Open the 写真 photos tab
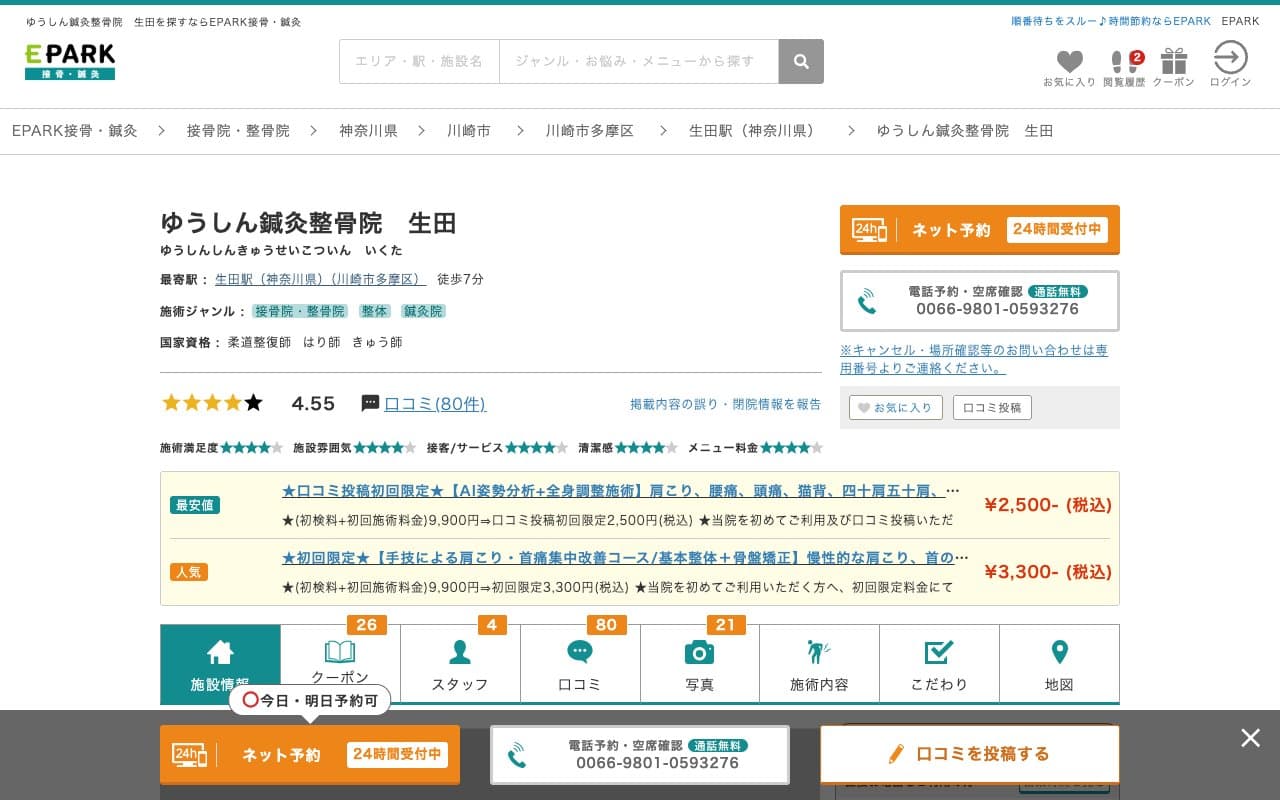 click(700, 664)
